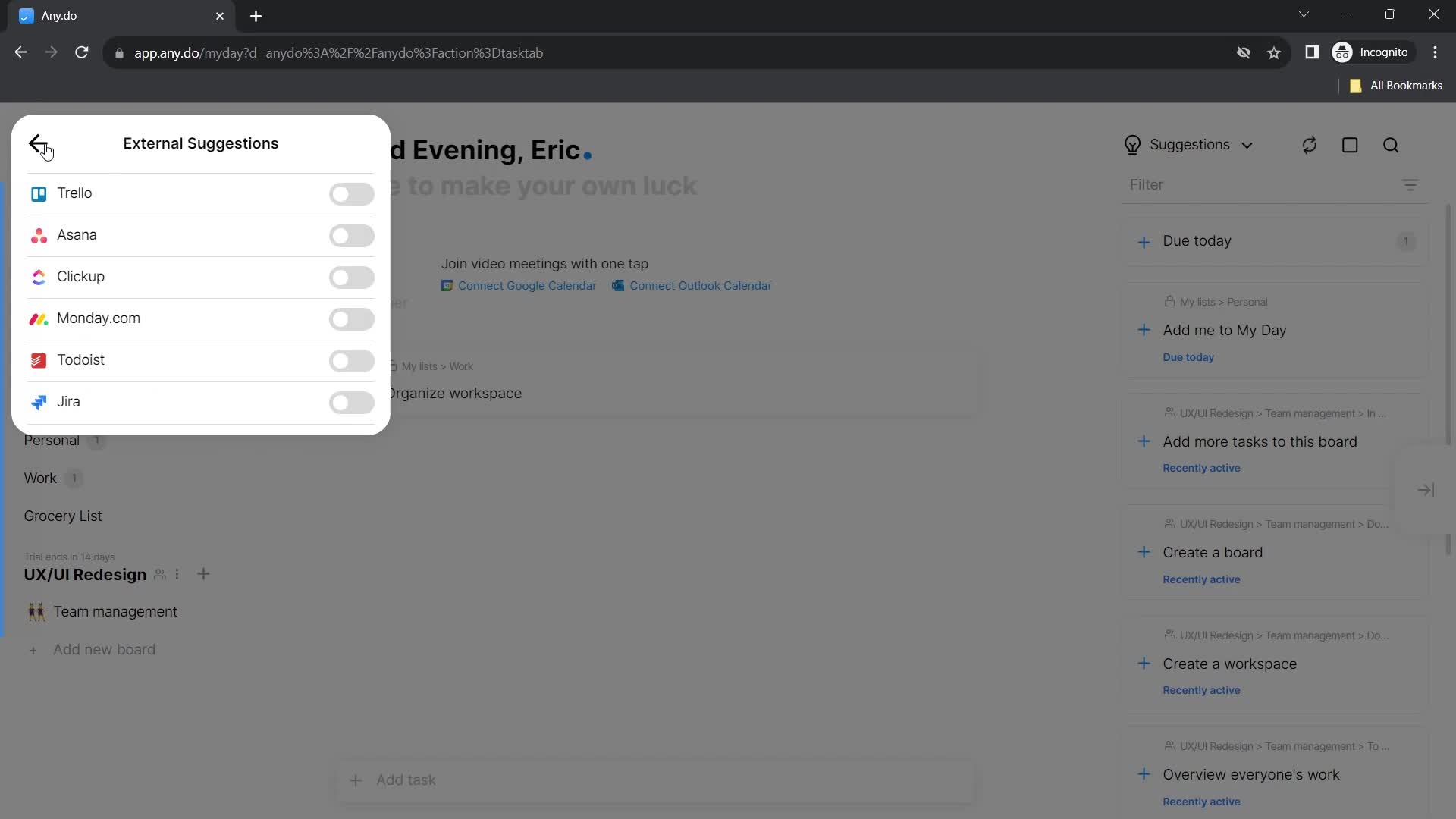
Task: Expand the UX/UI Redesign board section
Action: 85,573
